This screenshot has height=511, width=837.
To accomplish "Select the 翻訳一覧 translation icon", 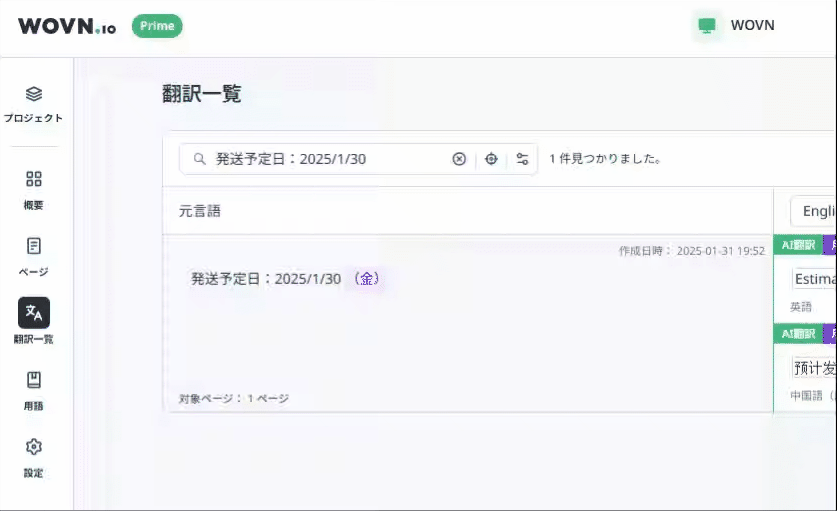I will point(34,312).
